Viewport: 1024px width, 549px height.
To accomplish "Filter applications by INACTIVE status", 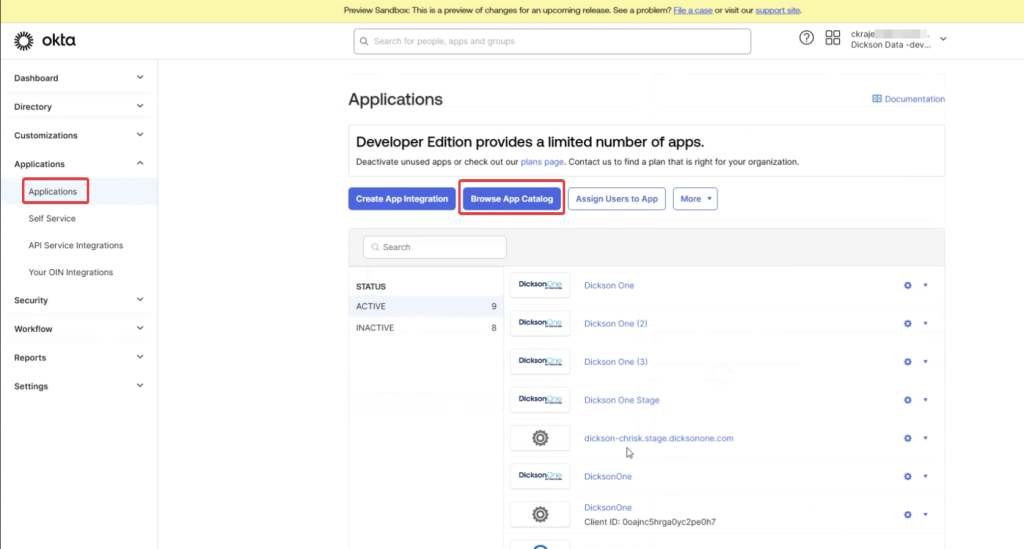I will click(375, 328).
